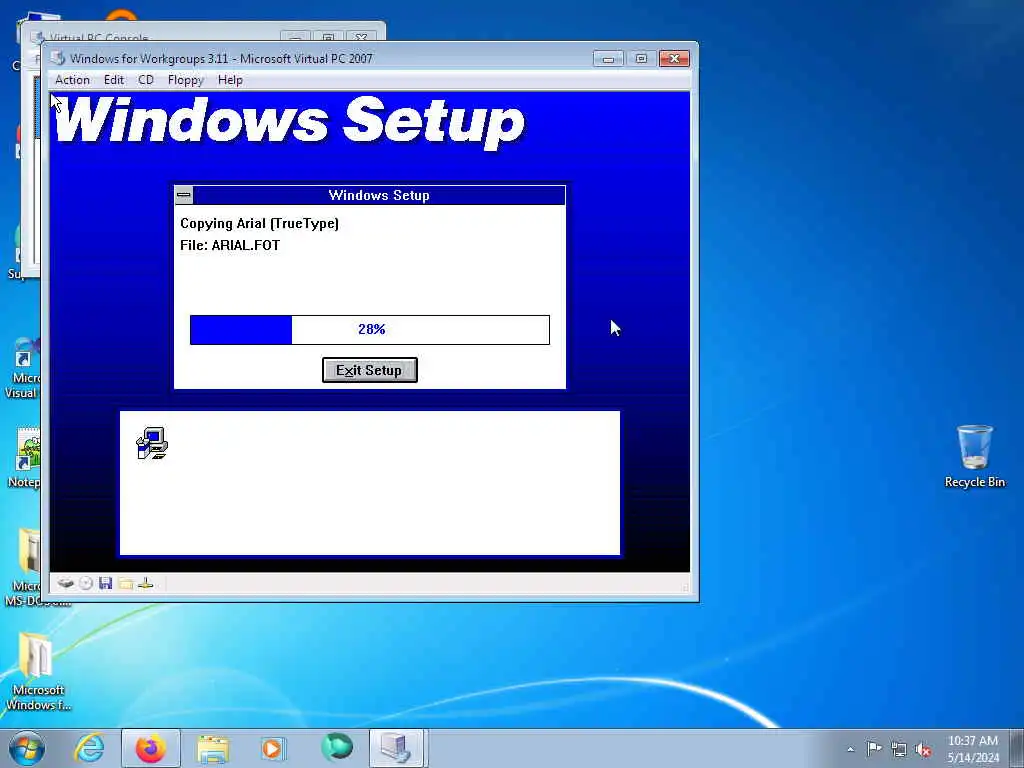The image size is (1024, 768).
Task: Select the Notepad++ desktop shortcut
Action: click(24, 457)
